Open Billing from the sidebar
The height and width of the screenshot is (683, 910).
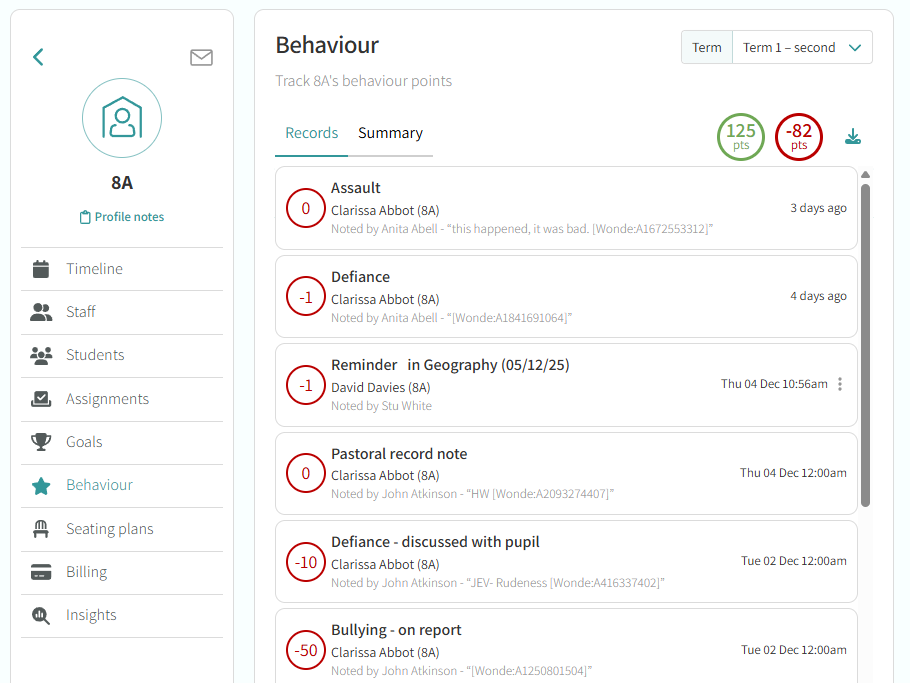coord(86,572)
